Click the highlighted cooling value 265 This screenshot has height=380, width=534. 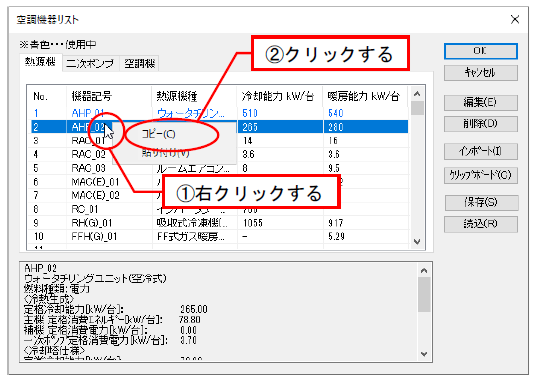(250, 127)
